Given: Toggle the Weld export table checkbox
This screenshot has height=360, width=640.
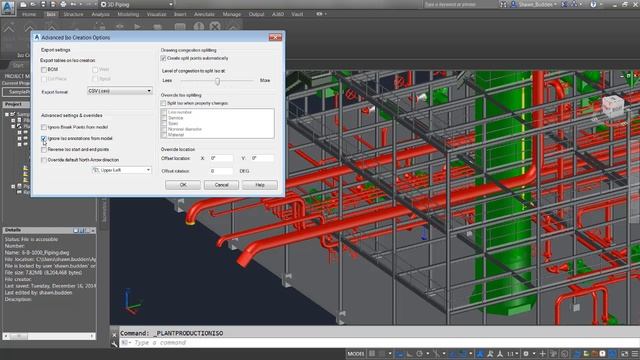Looking at the screenshot, I should pos(95,70).
